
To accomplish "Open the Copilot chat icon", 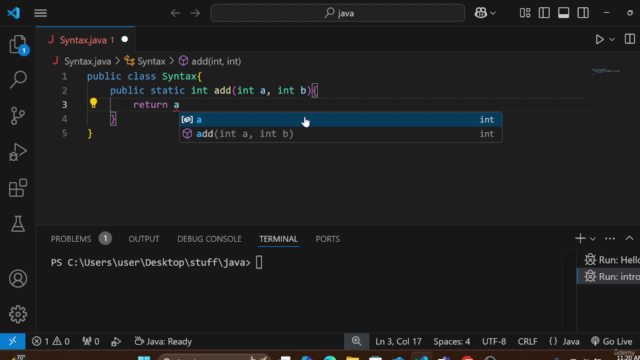I will coord(480,13).
